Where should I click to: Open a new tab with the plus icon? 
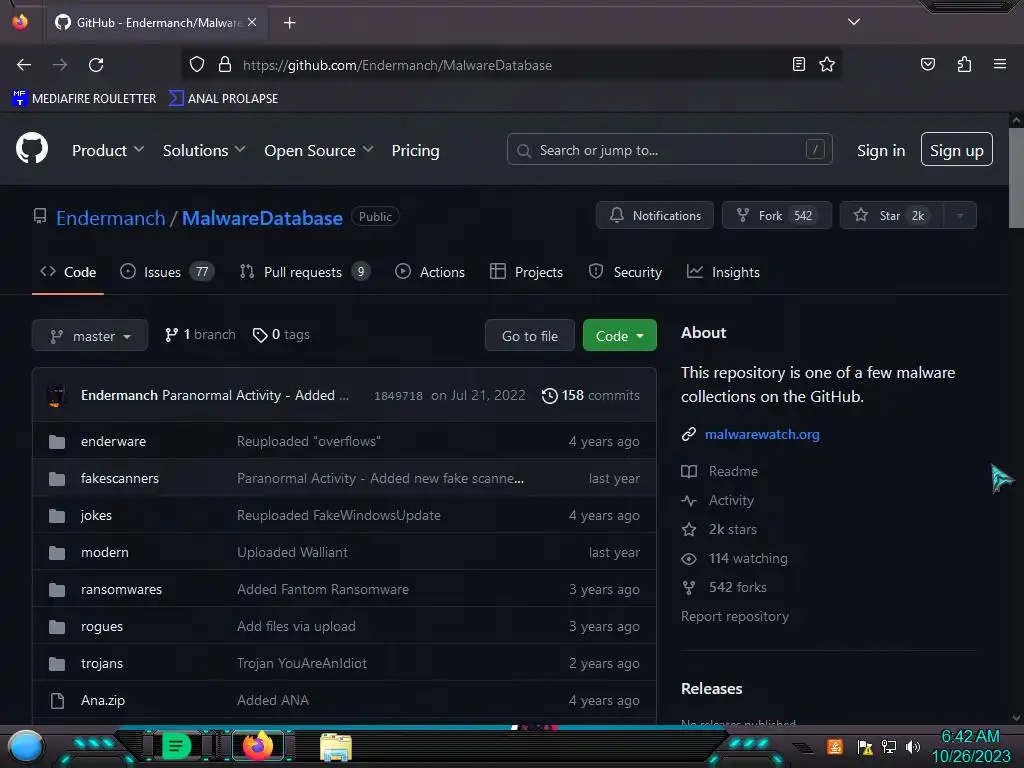click(x=289, y=23)
